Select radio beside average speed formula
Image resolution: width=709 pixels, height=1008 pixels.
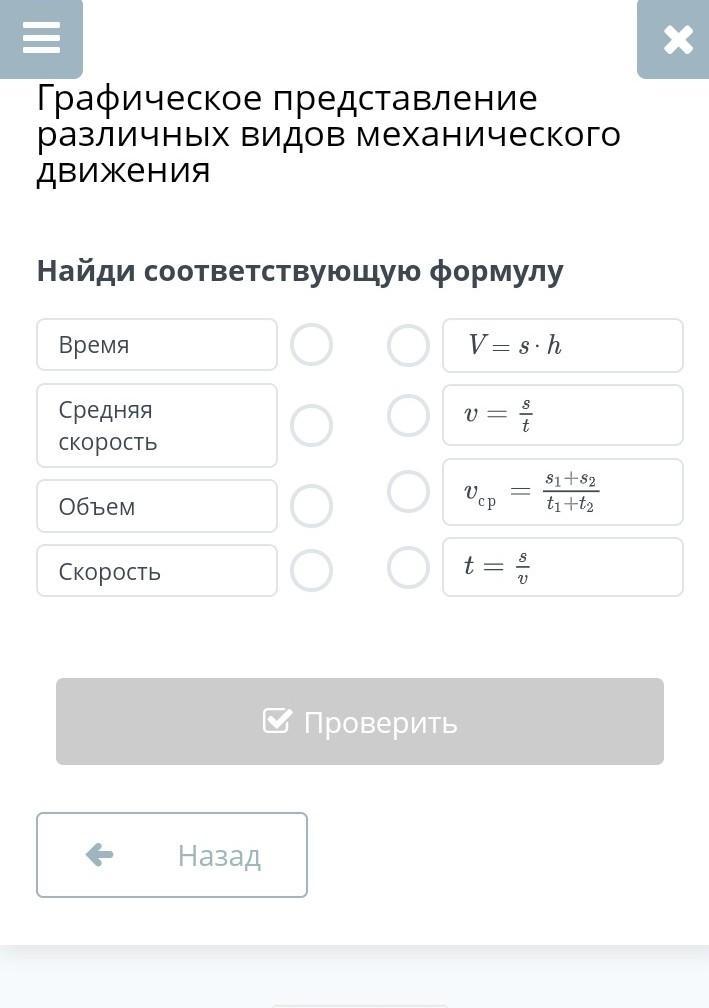(408, 492)
